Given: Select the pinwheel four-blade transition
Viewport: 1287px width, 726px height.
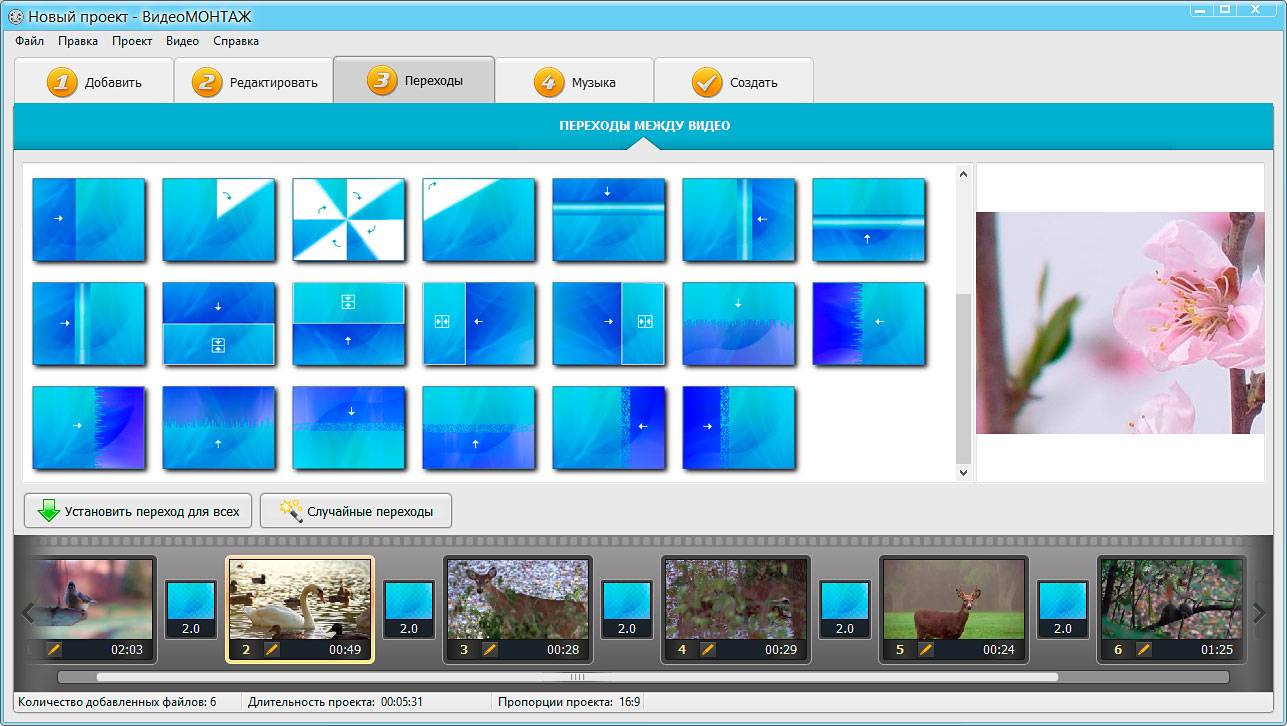Looking at the screenshot, I should point(349,220).
